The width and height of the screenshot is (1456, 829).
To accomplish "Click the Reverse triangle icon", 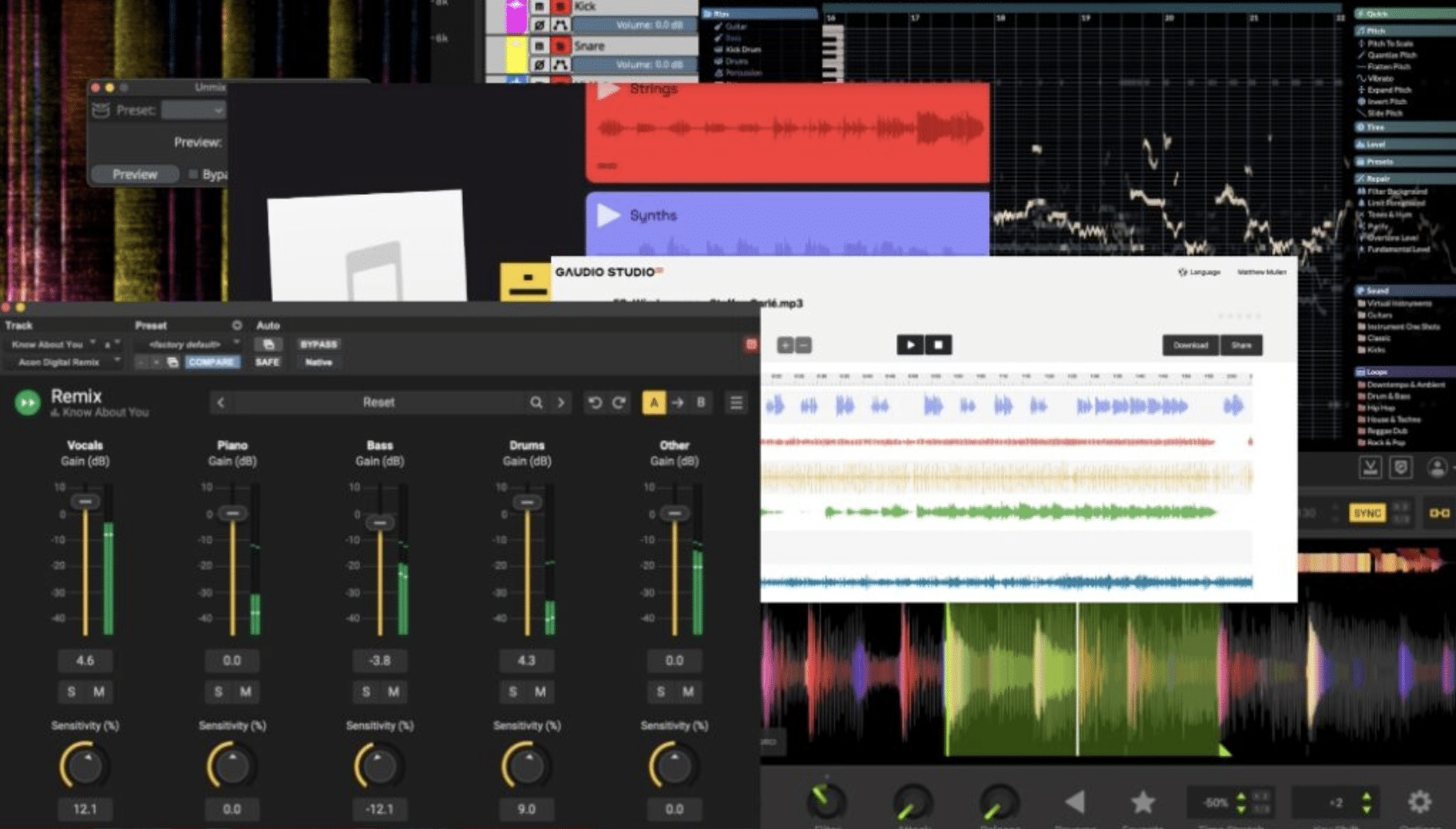I will 1074,801.
